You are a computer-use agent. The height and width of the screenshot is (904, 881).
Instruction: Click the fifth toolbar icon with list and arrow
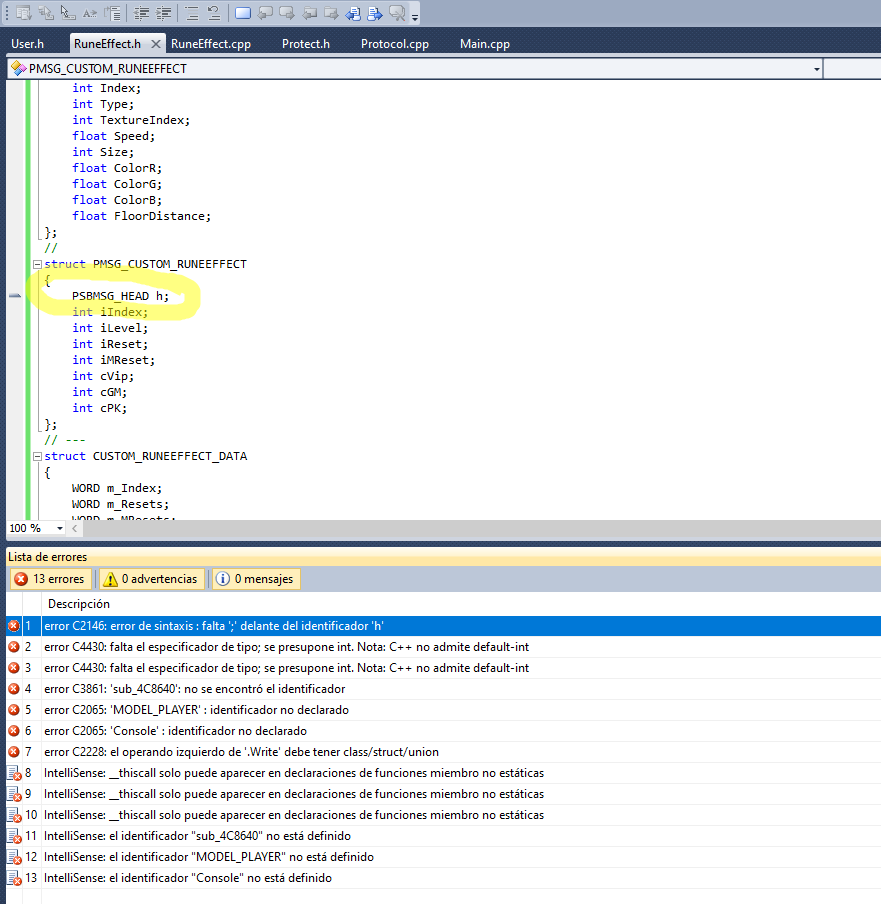point(112,13)
